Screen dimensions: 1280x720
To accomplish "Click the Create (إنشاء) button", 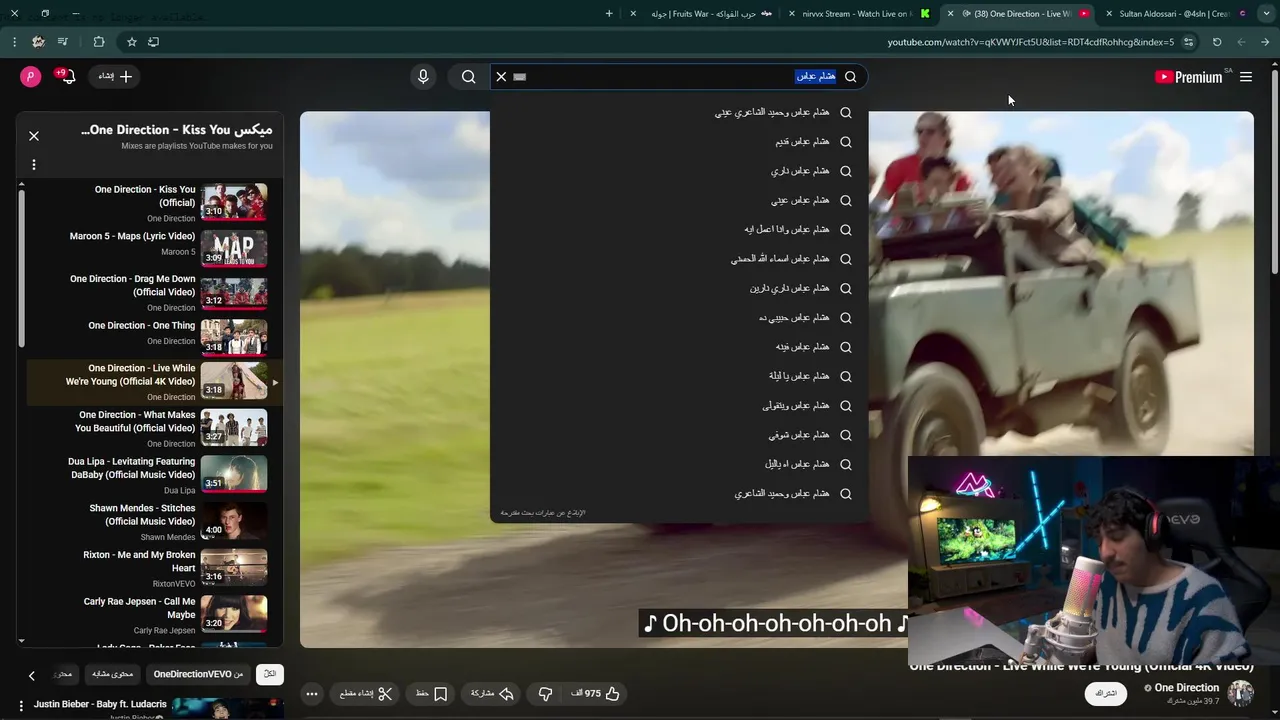I will 115,77.
